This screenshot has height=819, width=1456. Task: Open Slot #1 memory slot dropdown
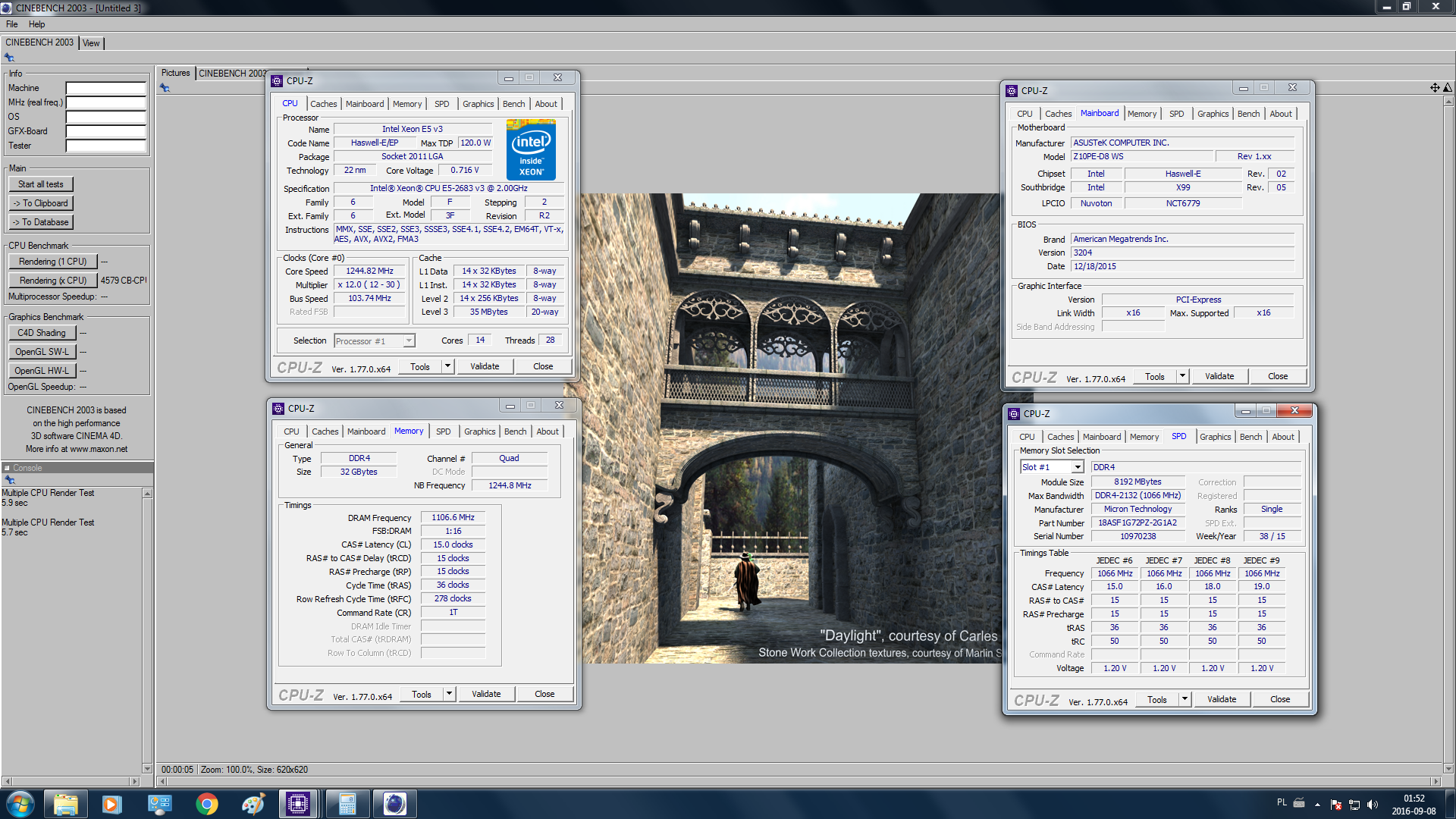(x=1052, y=467)
